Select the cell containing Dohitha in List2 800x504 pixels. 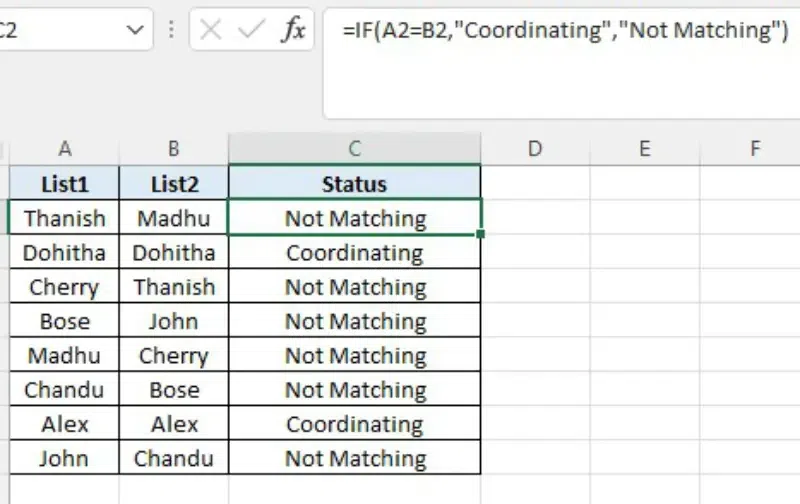[174, 253]
